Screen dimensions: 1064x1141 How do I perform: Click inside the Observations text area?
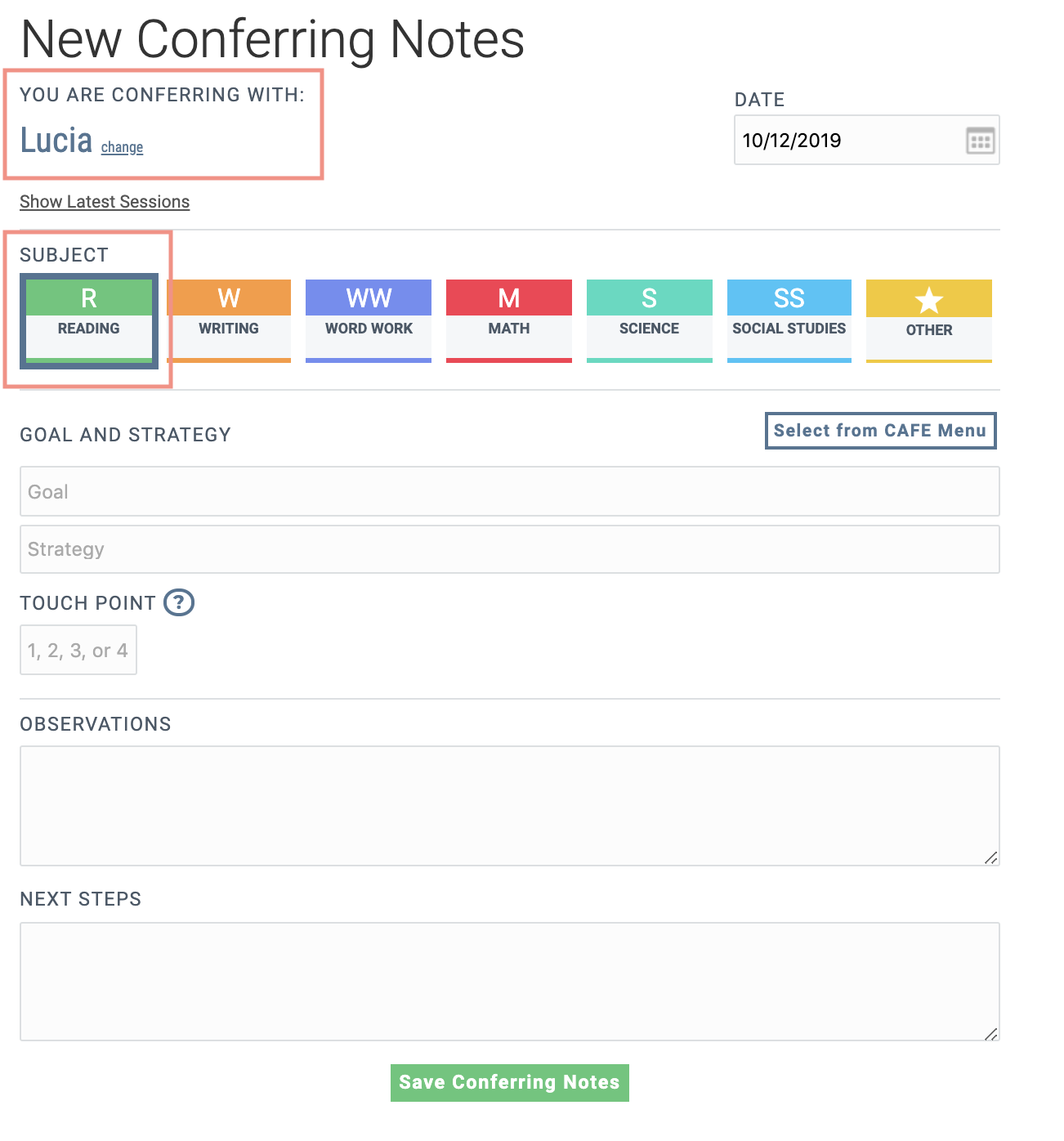click(508, 805)
